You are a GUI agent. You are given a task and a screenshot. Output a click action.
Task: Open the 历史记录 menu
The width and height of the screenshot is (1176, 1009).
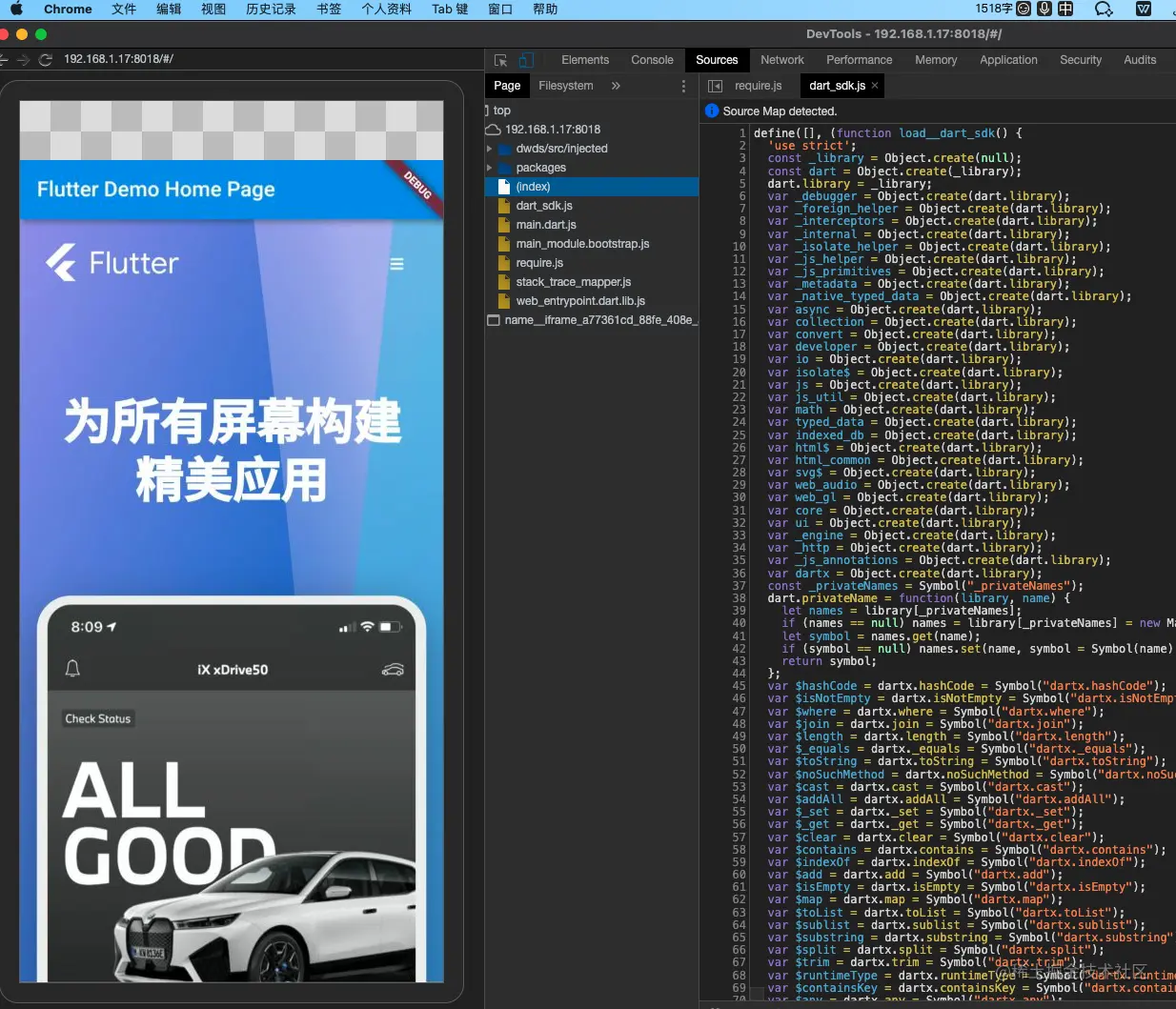point(272,9)
